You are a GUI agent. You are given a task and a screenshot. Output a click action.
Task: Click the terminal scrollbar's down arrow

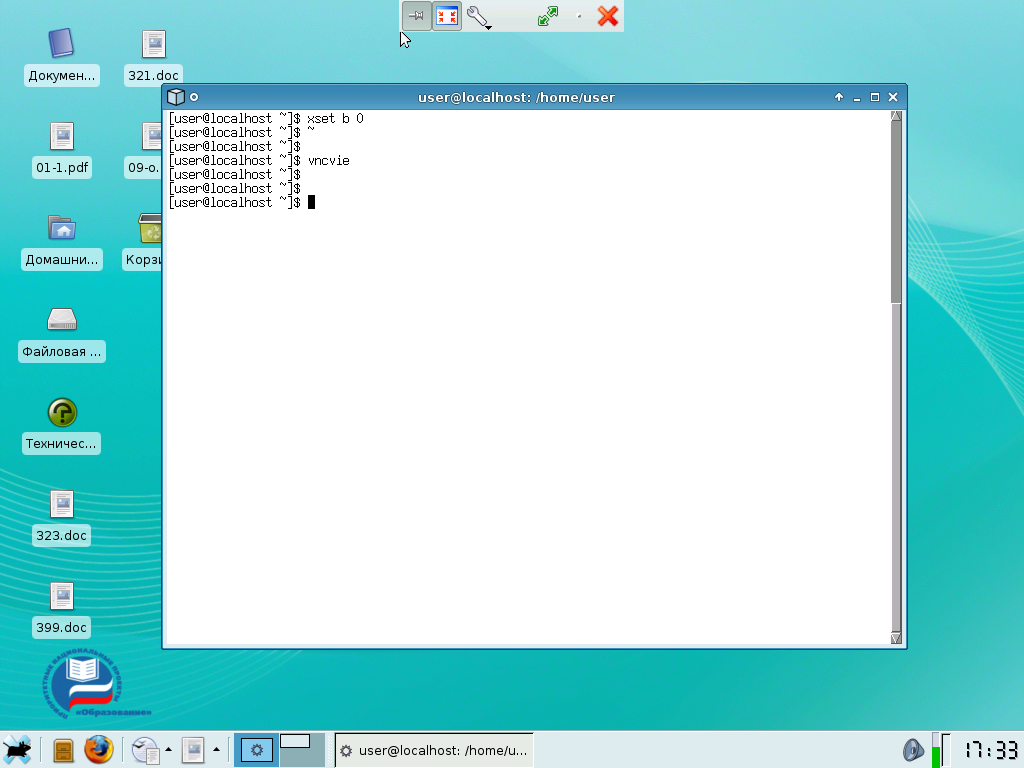coord(896,637)
